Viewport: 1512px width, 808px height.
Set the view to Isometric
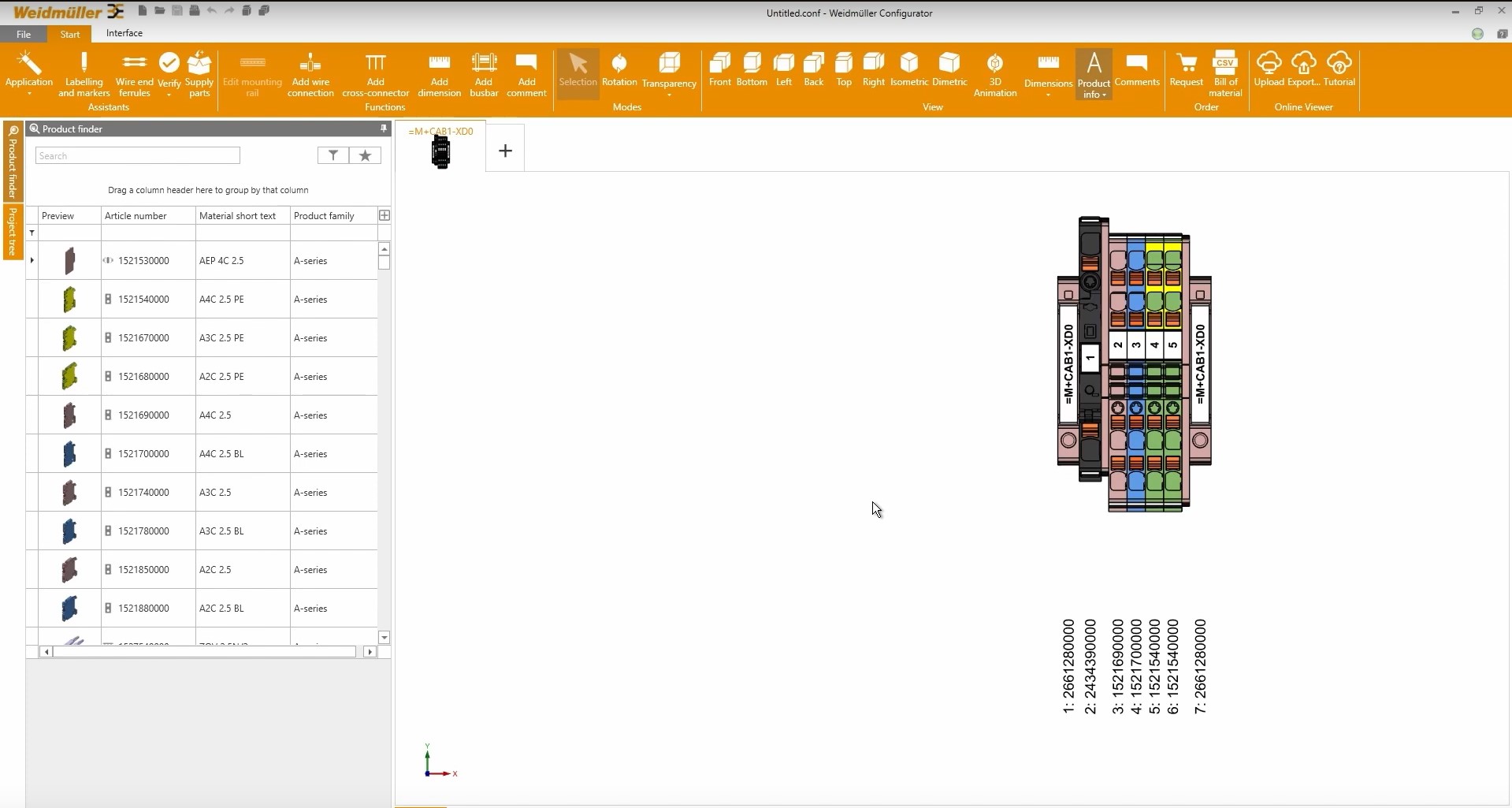(x=909, y=69)
